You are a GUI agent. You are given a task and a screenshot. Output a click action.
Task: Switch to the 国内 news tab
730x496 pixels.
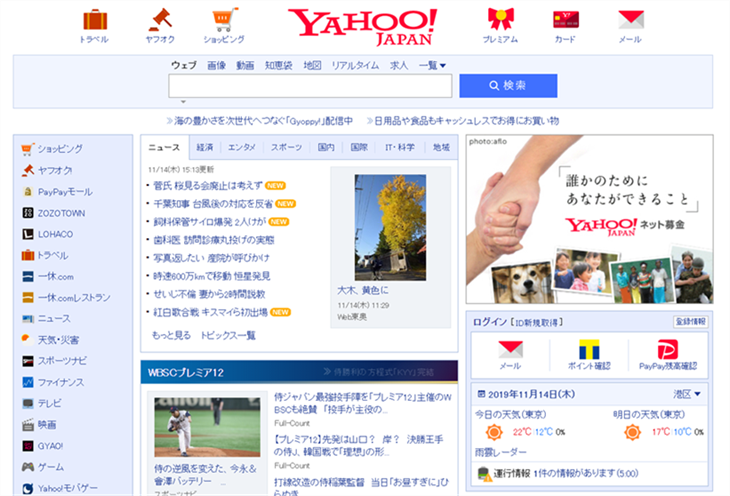tap(326, 148)
